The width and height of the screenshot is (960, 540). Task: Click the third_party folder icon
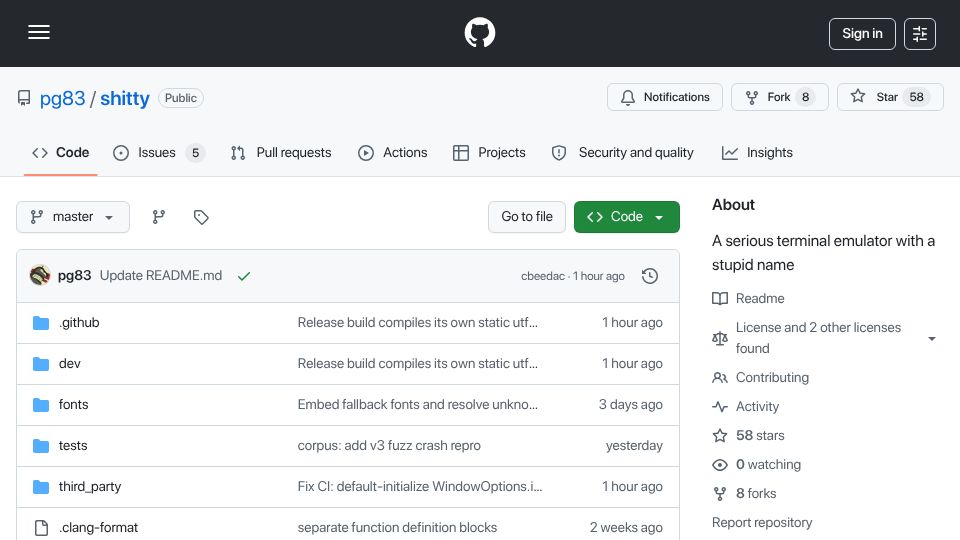coord(41,487)
